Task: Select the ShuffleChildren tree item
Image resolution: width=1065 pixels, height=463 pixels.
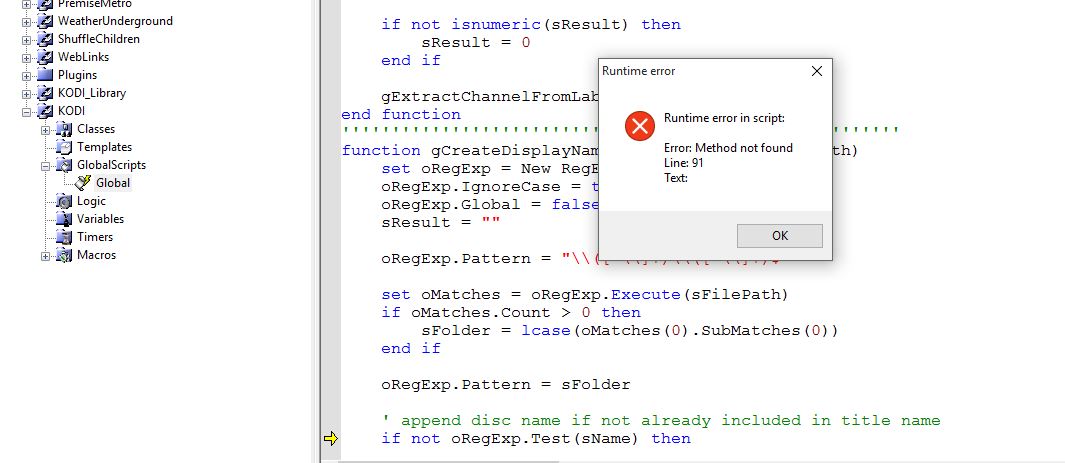Action: click(98, 39)
